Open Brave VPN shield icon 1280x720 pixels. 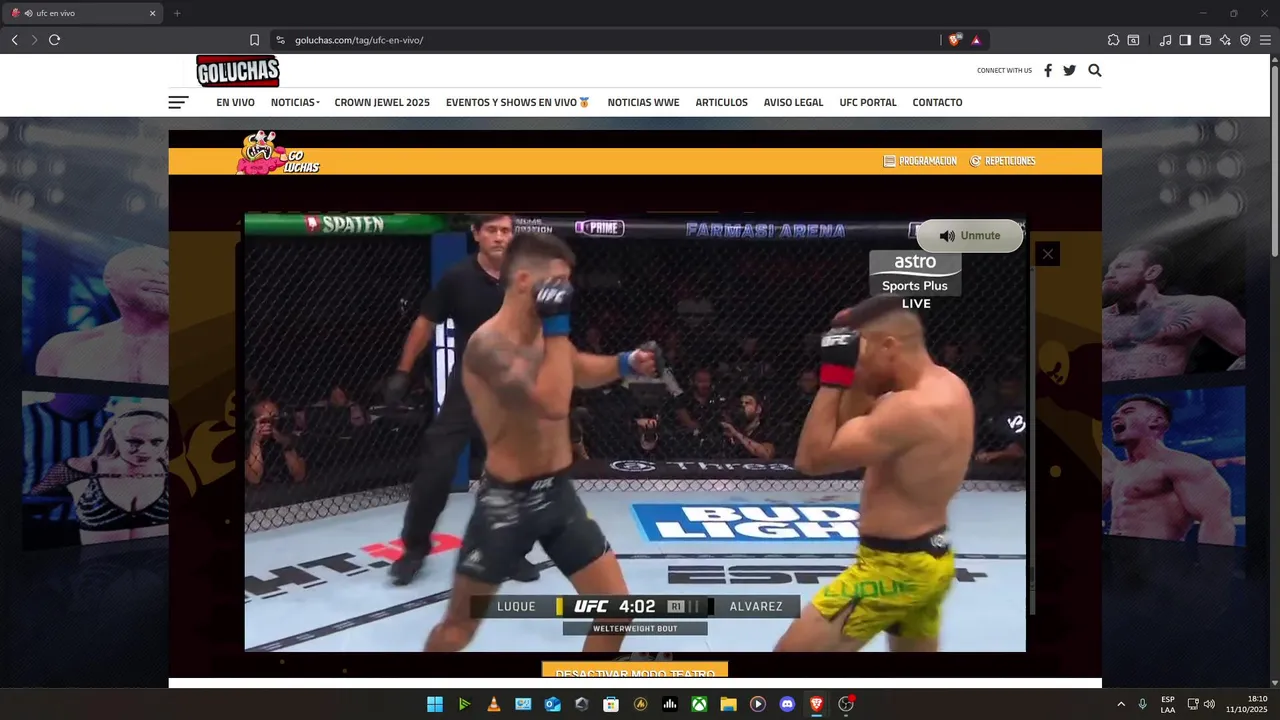coord(1245,40)
